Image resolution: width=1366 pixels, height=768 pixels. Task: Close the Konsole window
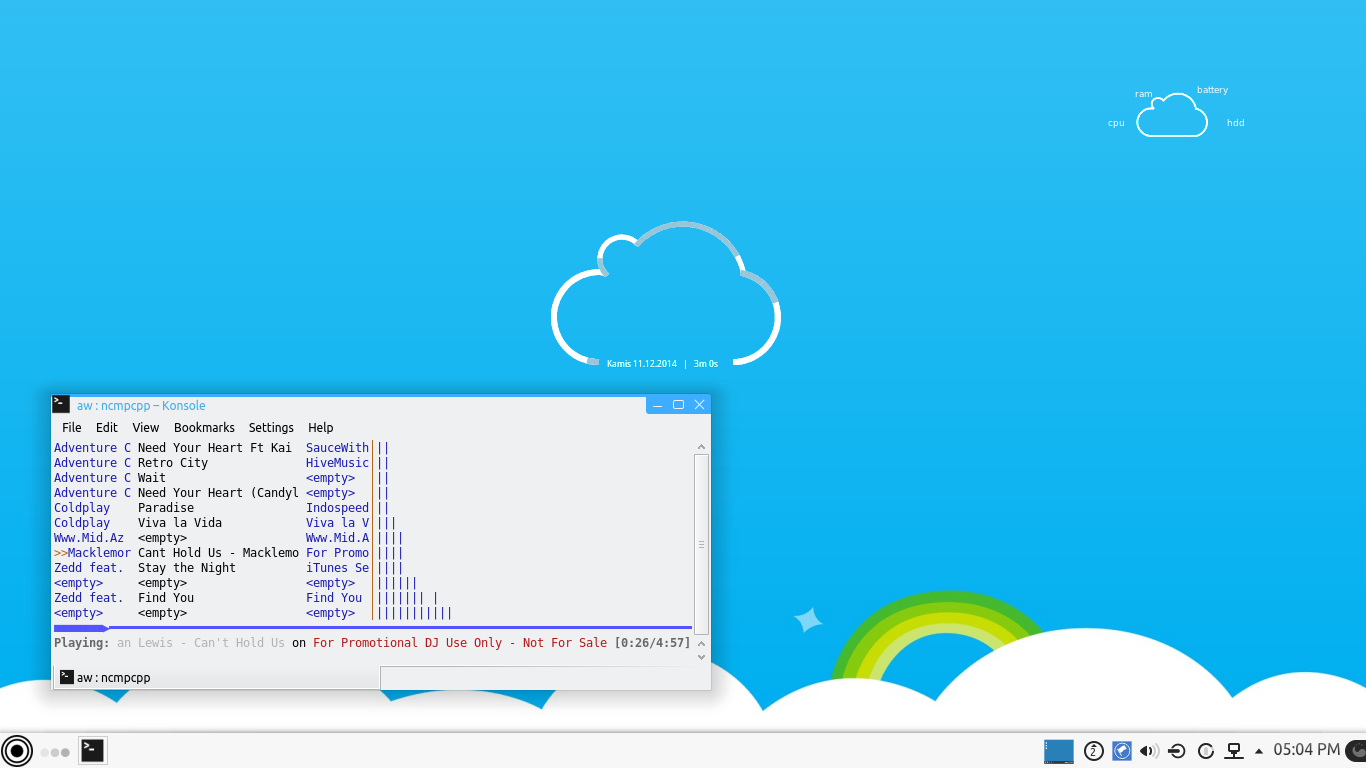(x=699, y=405)
